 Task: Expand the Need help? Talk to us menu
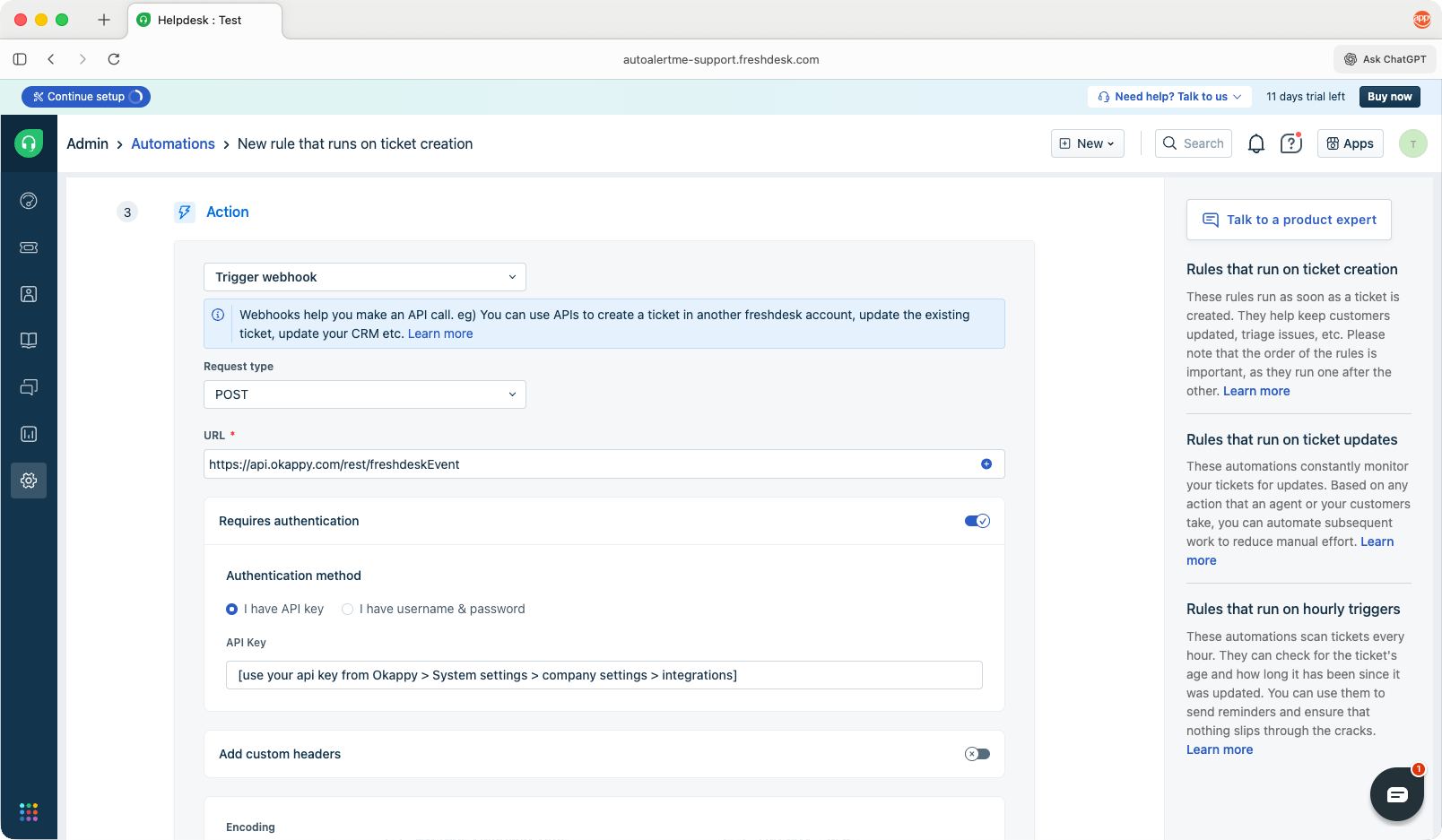pyautogui.click(x=1169, y=97)
